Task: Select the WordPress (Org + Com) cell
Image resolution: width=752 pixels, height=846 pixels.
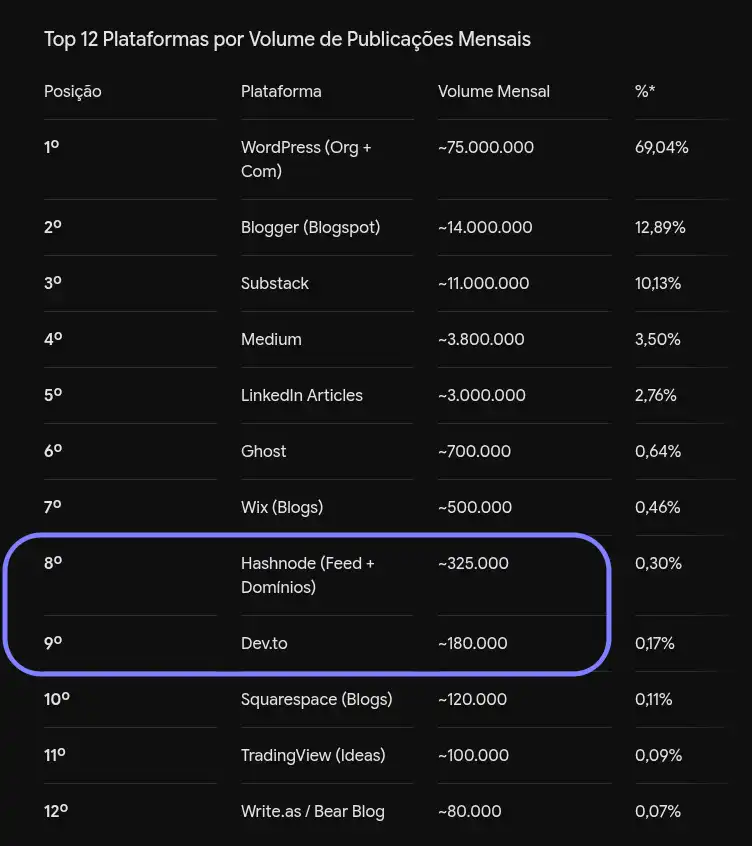Action: coord(306,159)
